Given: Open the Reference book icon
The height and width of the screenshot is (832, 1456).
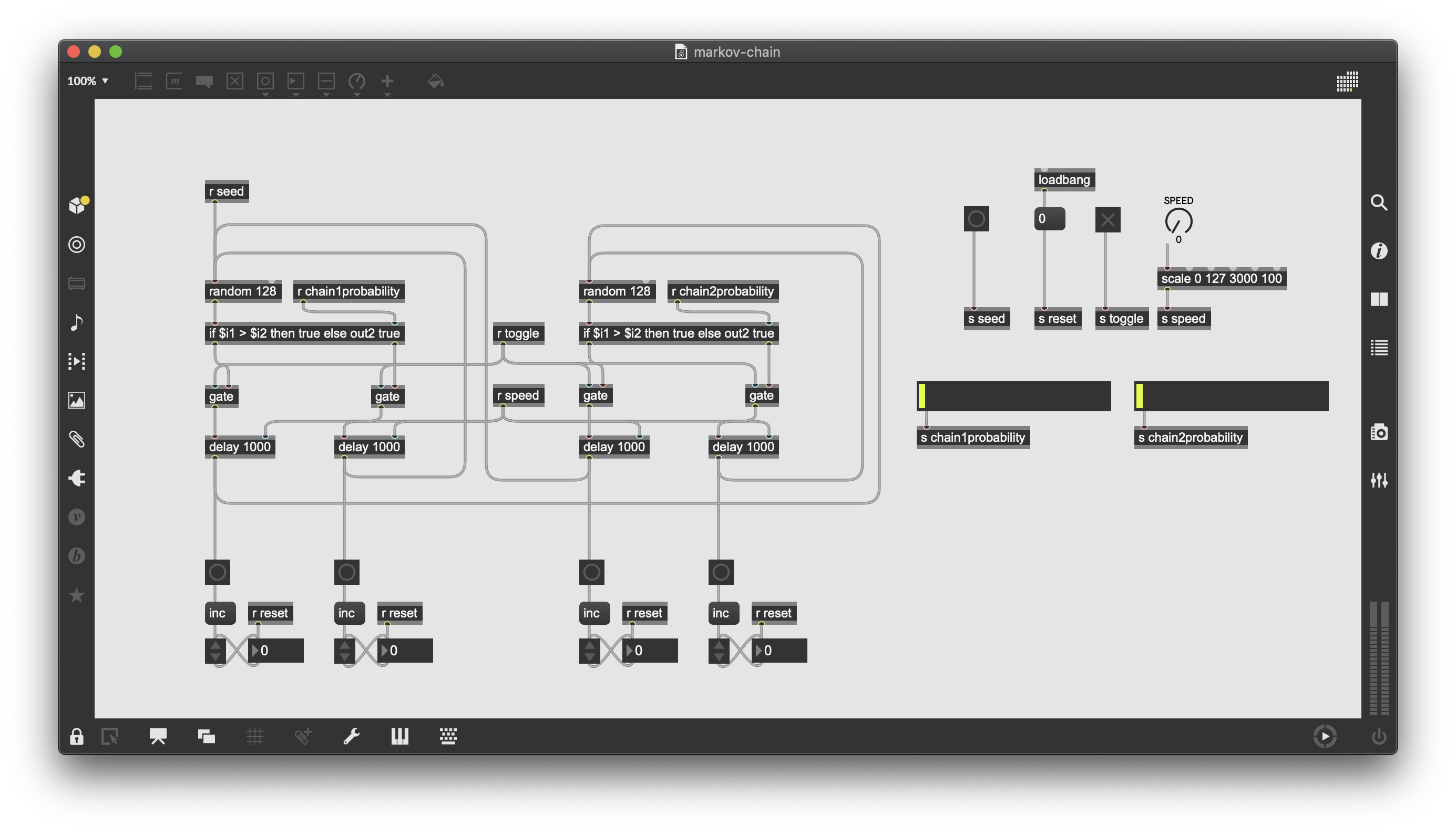Looking at the screenshot, I should pos(1378,299).
